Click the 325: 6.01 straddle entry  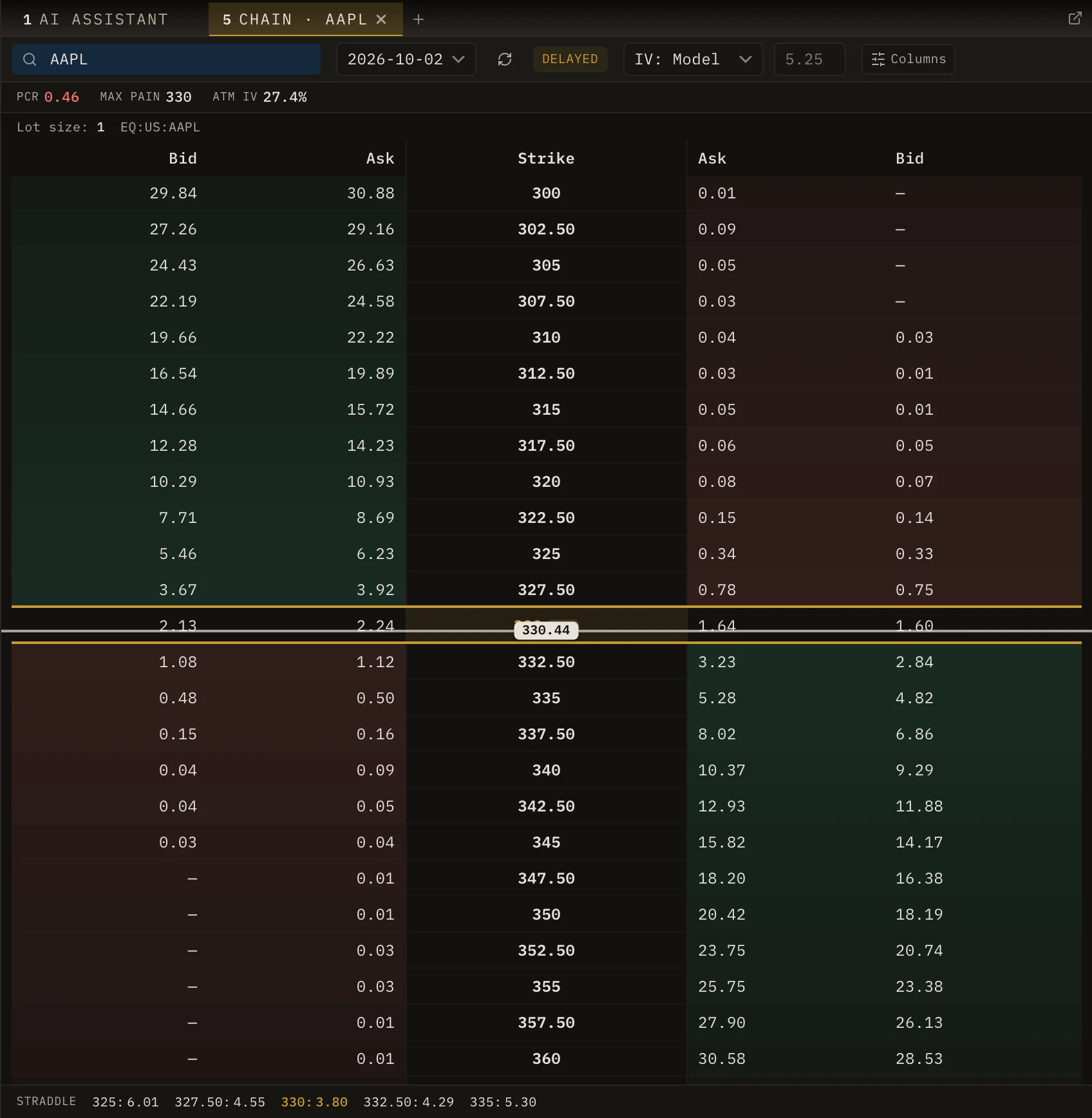pyautogui.click(x=126, y=1102)
